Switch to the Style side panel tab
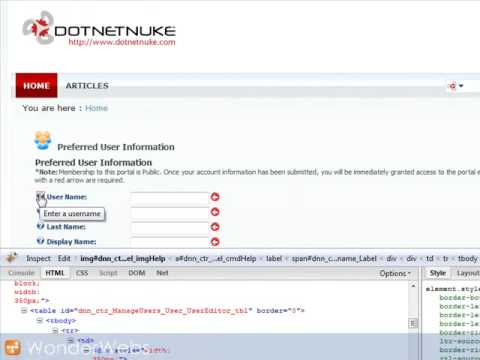 coord(438,273)
